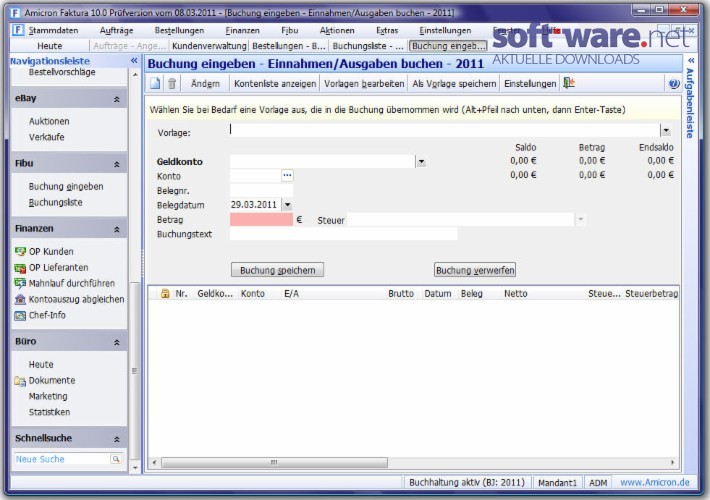The width and height of the screenshot is (710, 500).
Task: Click the new document icon in toolbar
Action: pos(155,83)
